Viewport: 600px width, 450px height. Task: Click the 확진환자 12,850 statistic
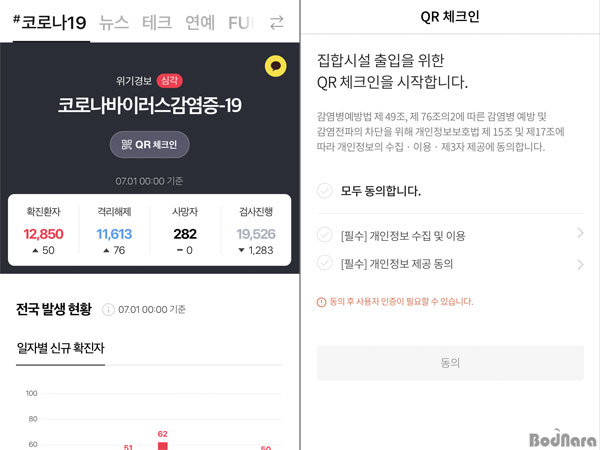[x=44, y=231]
